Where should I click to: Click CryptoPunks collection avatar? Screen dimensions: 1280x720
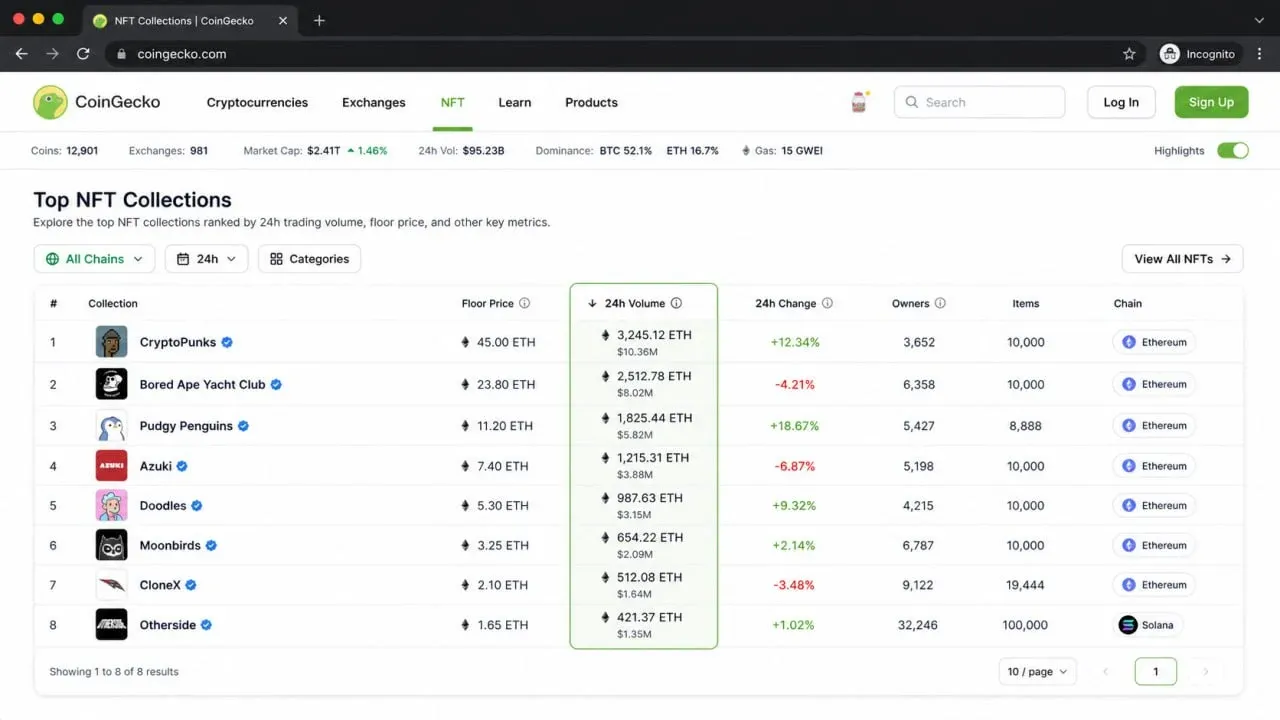coord(111,342)
